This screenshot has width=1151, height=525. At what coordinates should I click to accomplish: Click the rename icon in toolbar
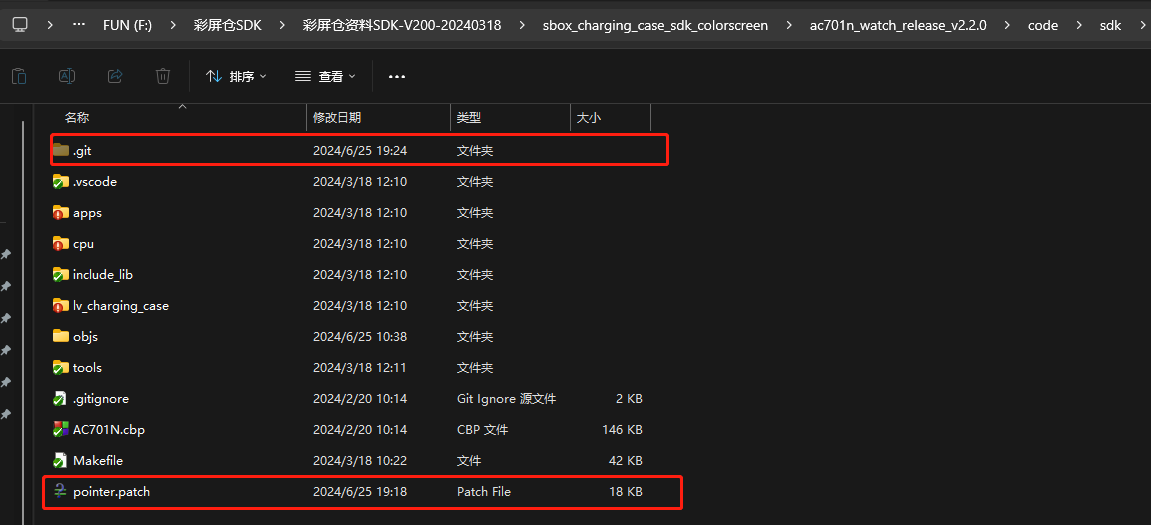coord(67,76)
